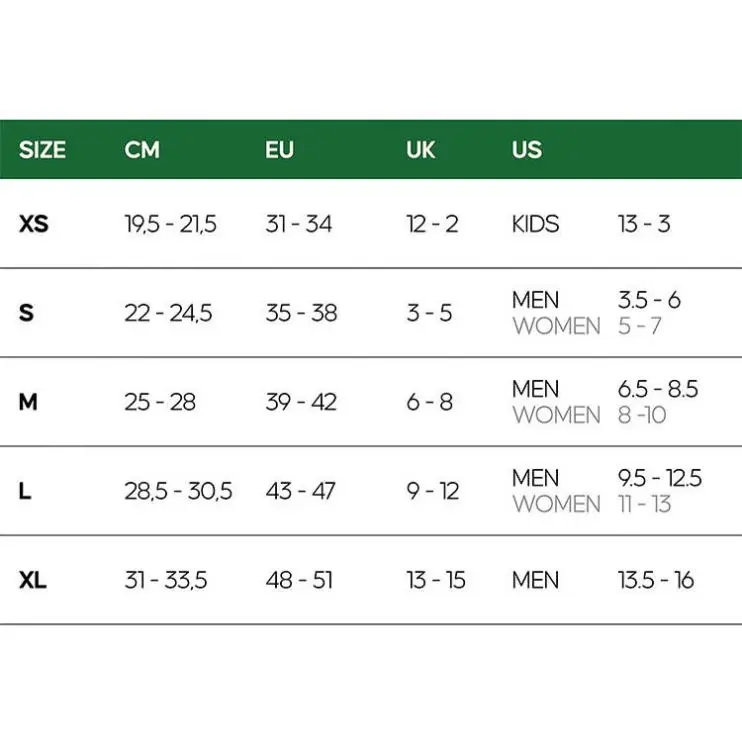Select the MEN 9.5 - 12.5 value
742x742 pixels.
click(660, 478)
